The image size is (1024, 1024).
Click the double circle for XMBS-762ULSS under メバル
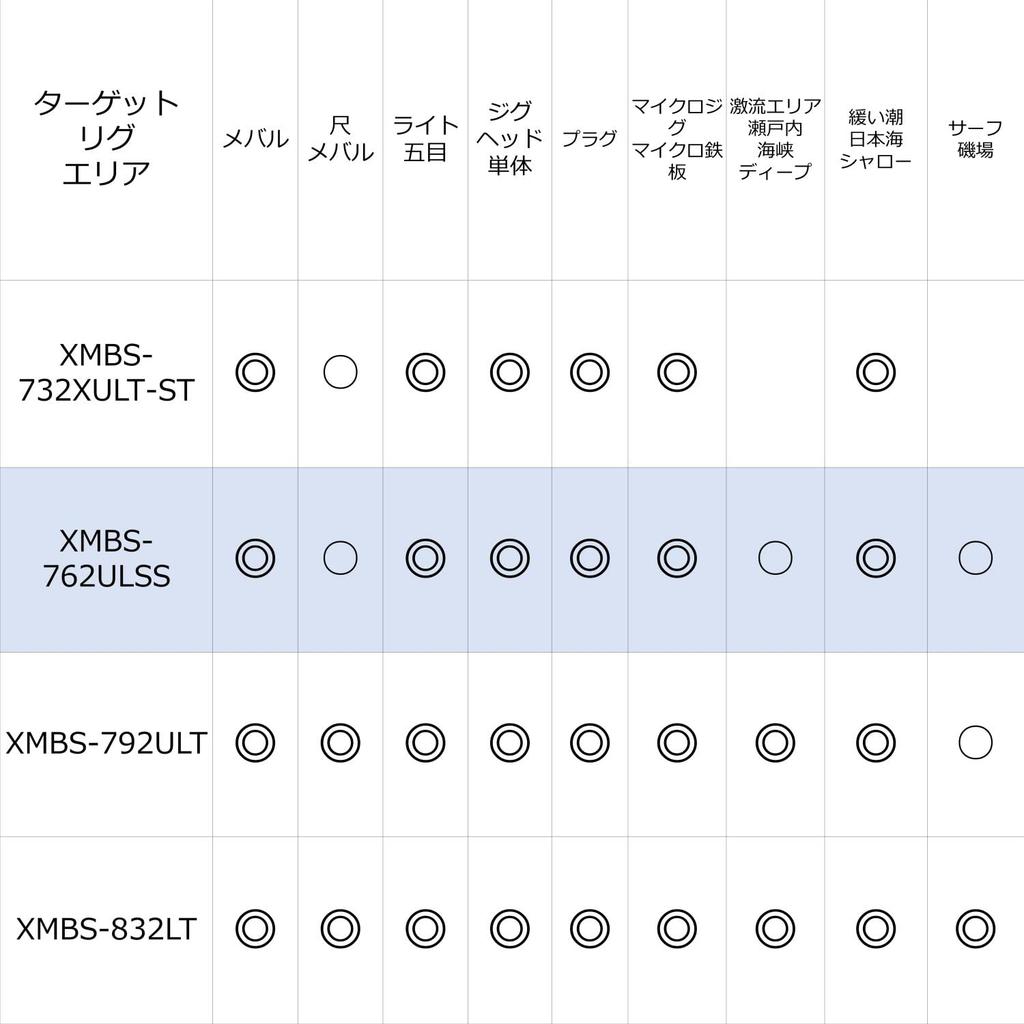[255, 558]
